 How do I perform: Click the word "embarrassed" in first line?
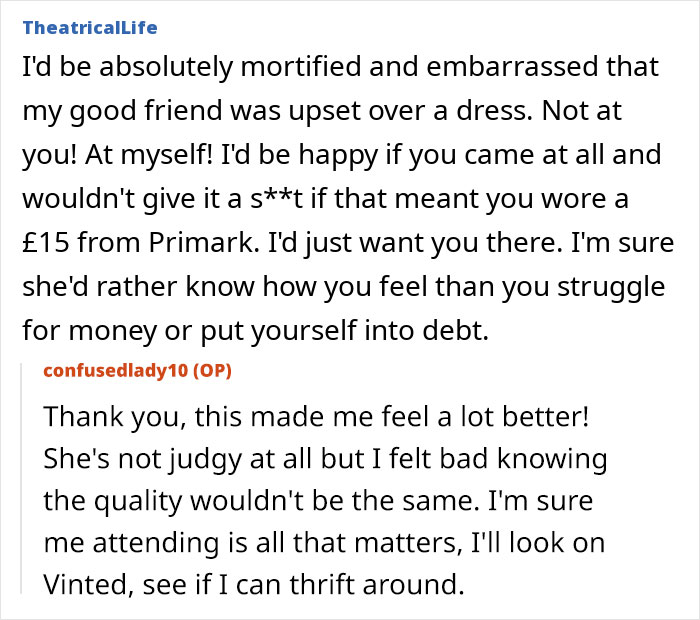(512, 67)
